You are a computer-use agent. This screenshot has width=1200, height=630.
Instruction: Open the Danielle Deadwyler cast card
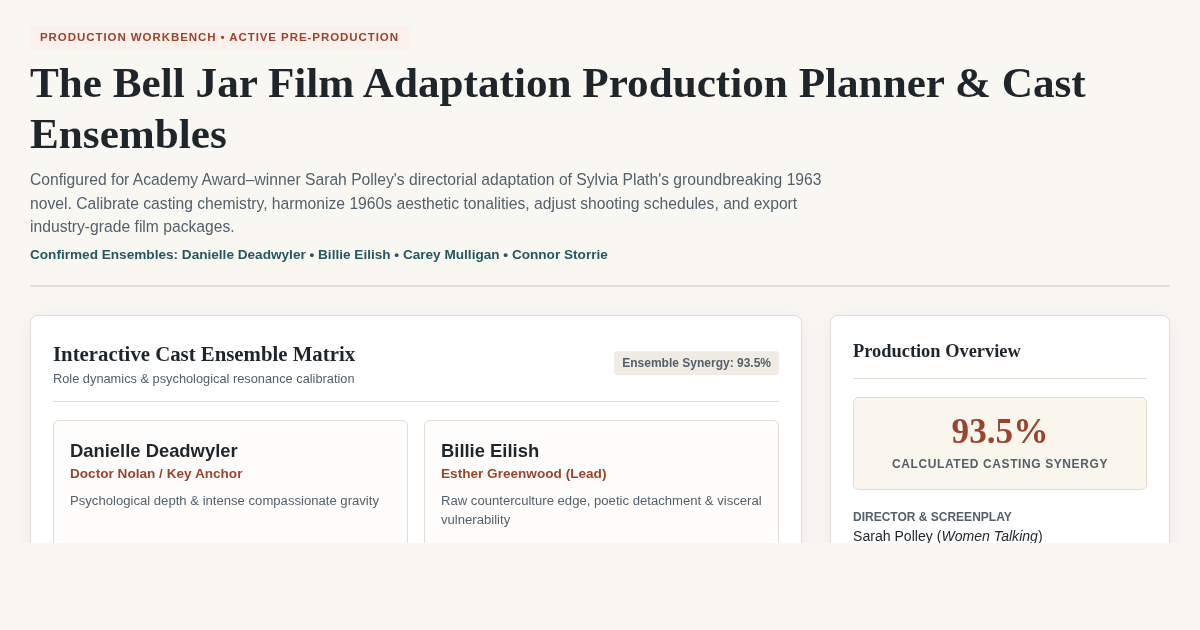click(x=230, y=482)
